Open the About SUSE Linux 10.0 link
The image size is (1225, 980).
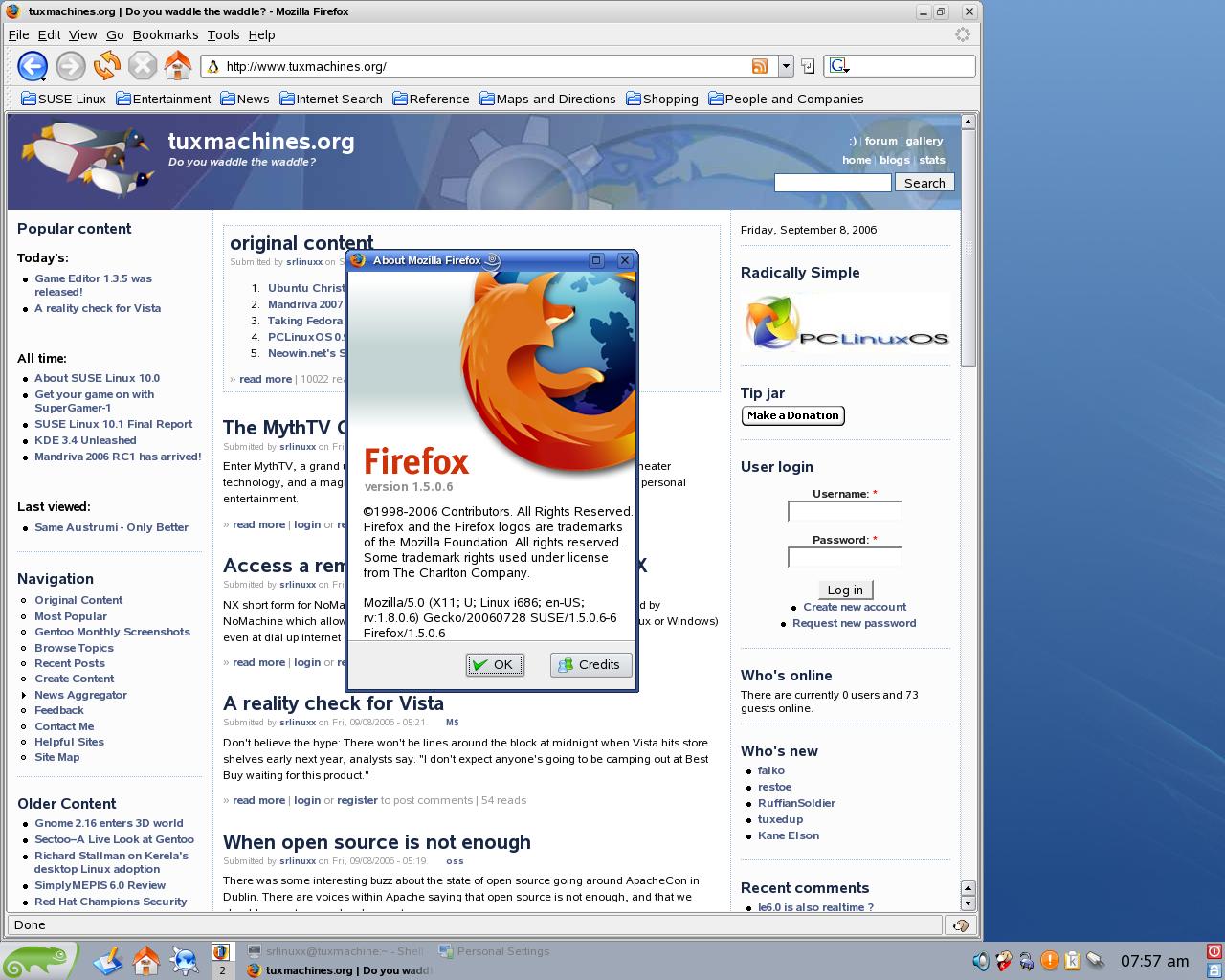pos(98,378)
